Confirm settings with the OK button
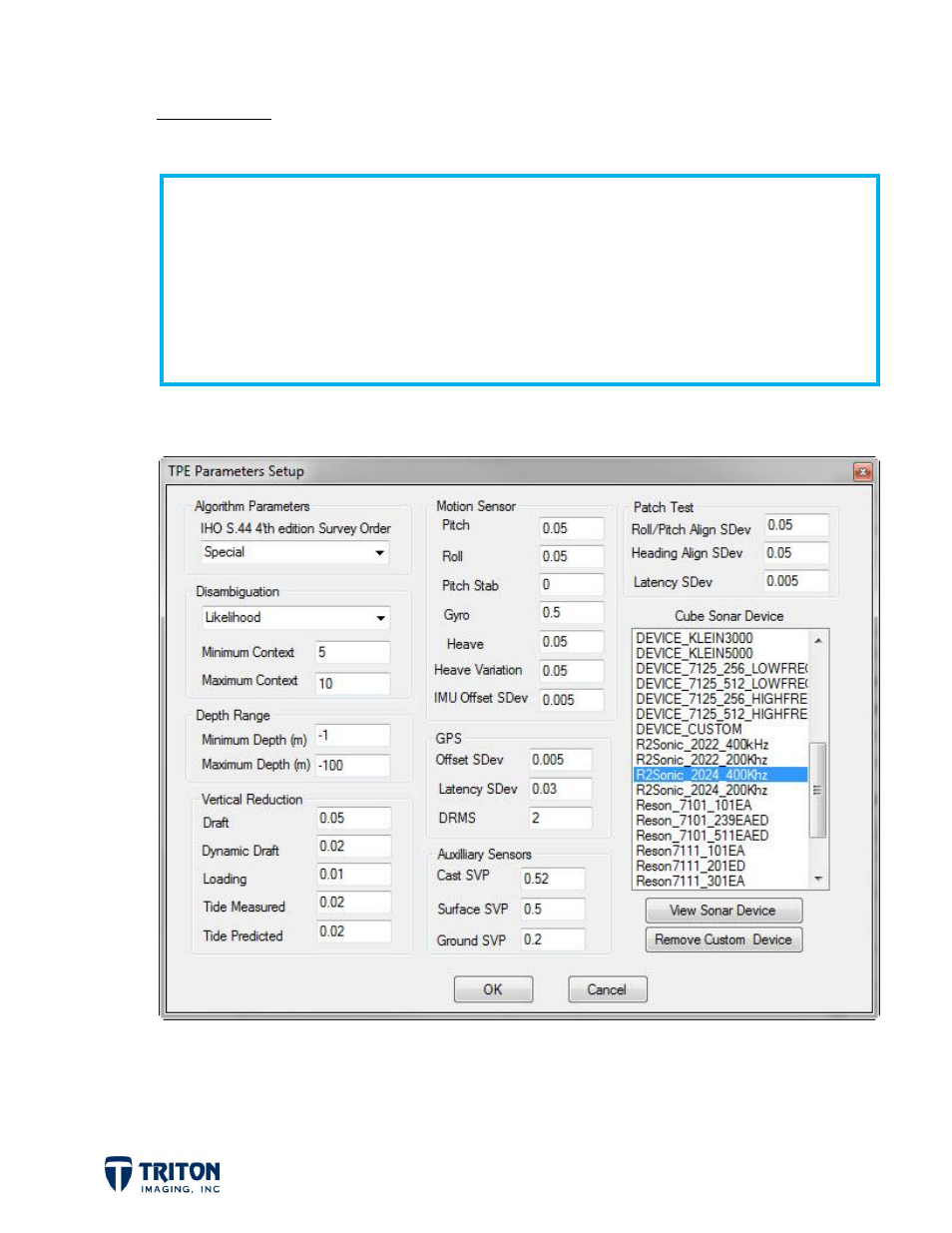The height and width of the screenshot is (1233, 952). pyautogui.click(x=493, y=989)
